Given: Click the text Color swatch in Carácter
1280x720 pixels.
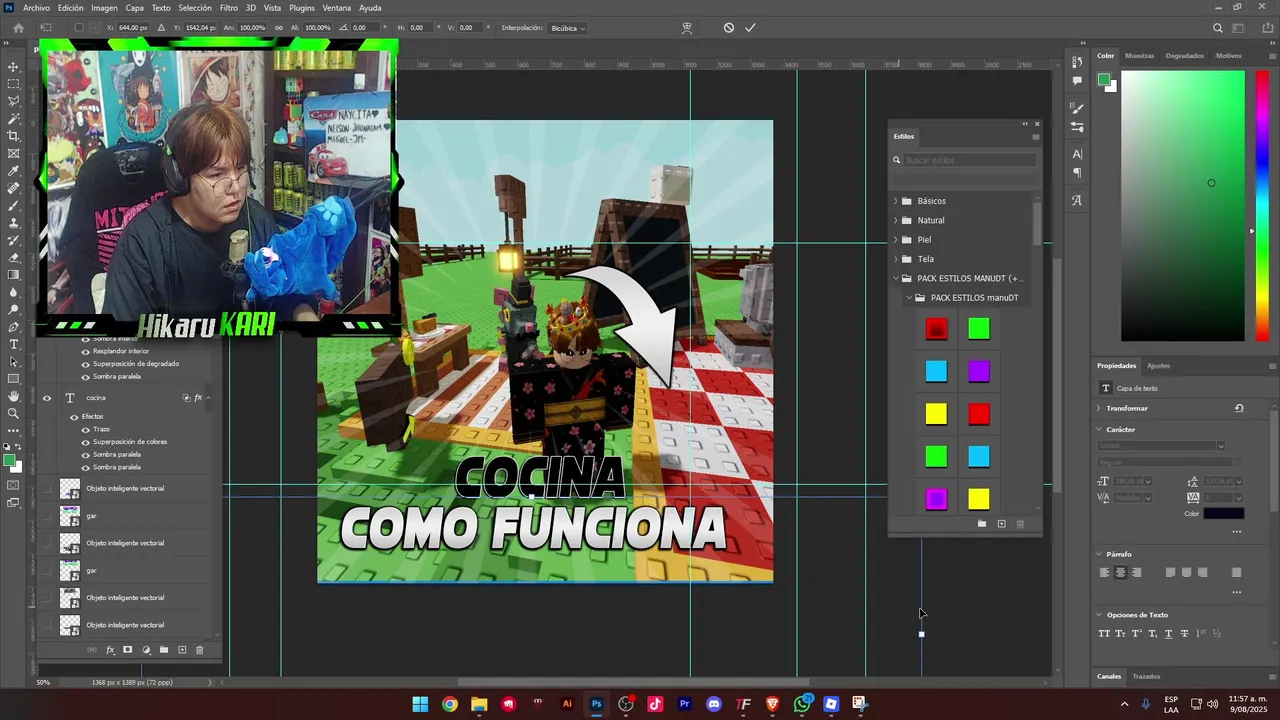Looking at the screenshot, I should tap(1224, 514).
